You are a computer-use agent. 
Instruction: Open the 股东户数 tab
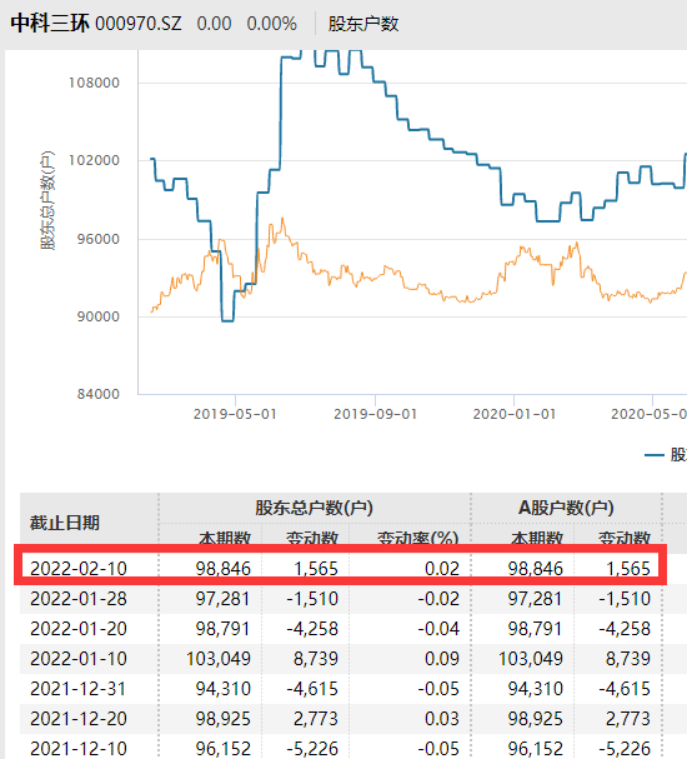point(363,23)
